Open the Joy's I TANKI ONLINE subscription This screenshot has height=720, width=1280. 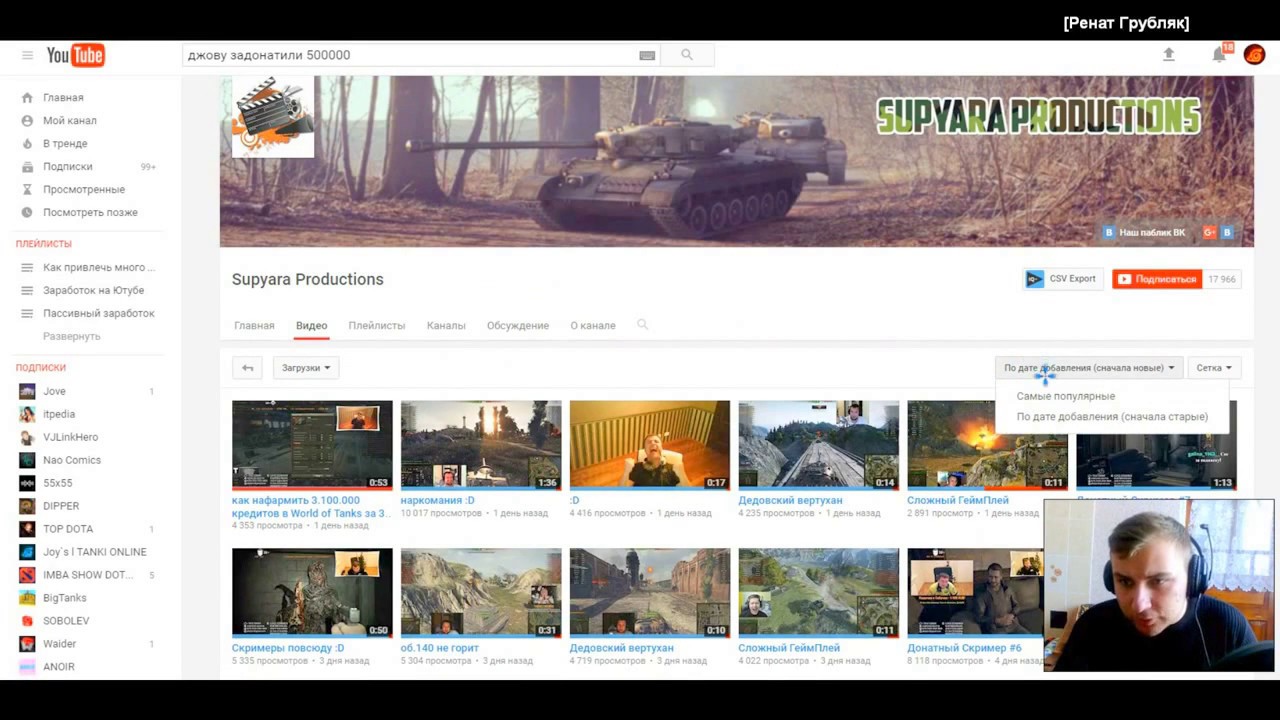point(95,552)
